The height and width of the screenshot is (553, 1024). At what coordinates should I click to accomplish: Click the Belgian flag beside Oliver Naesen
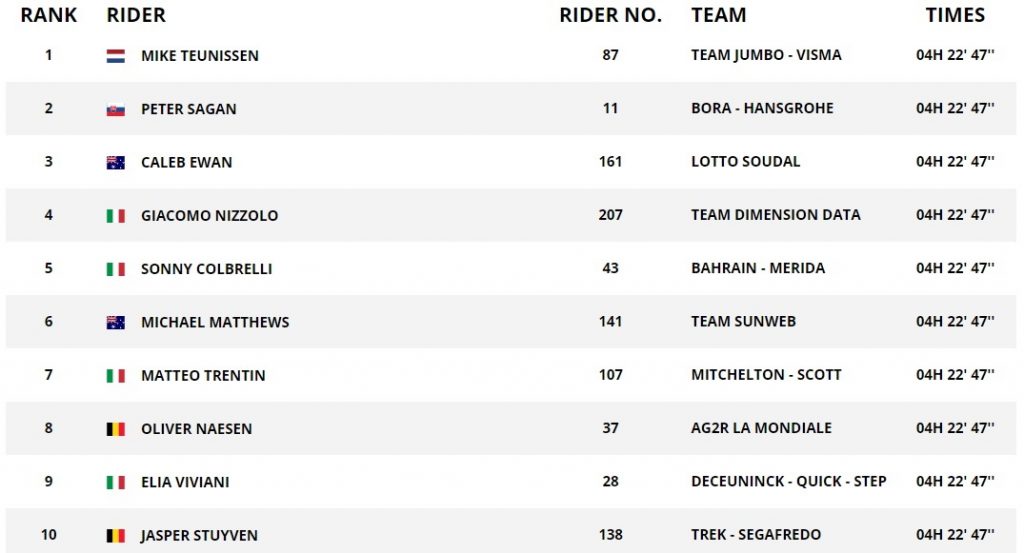116,429
